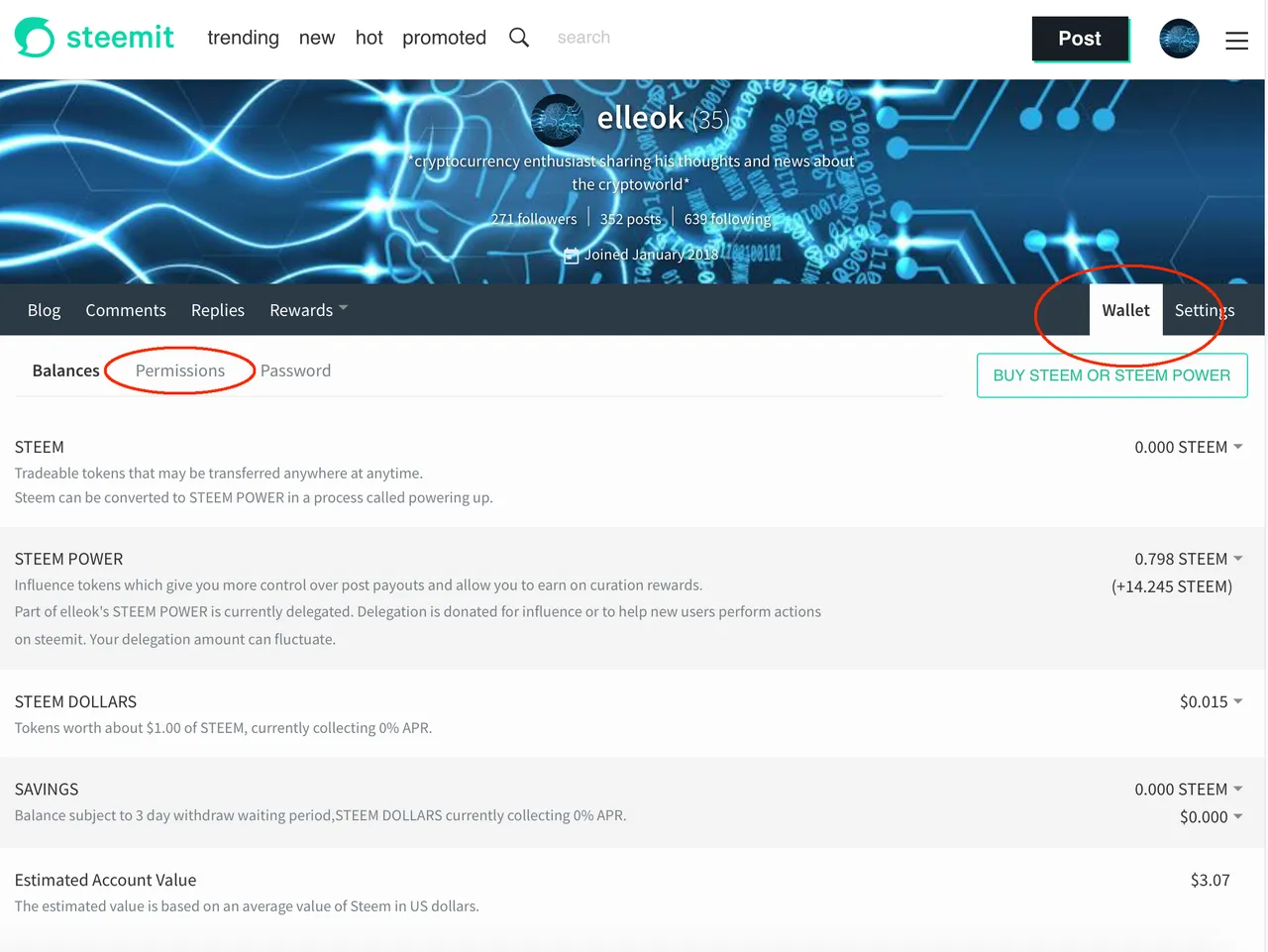
Task: Click the $3.07 estimated account value
Action: point(1210,880)
